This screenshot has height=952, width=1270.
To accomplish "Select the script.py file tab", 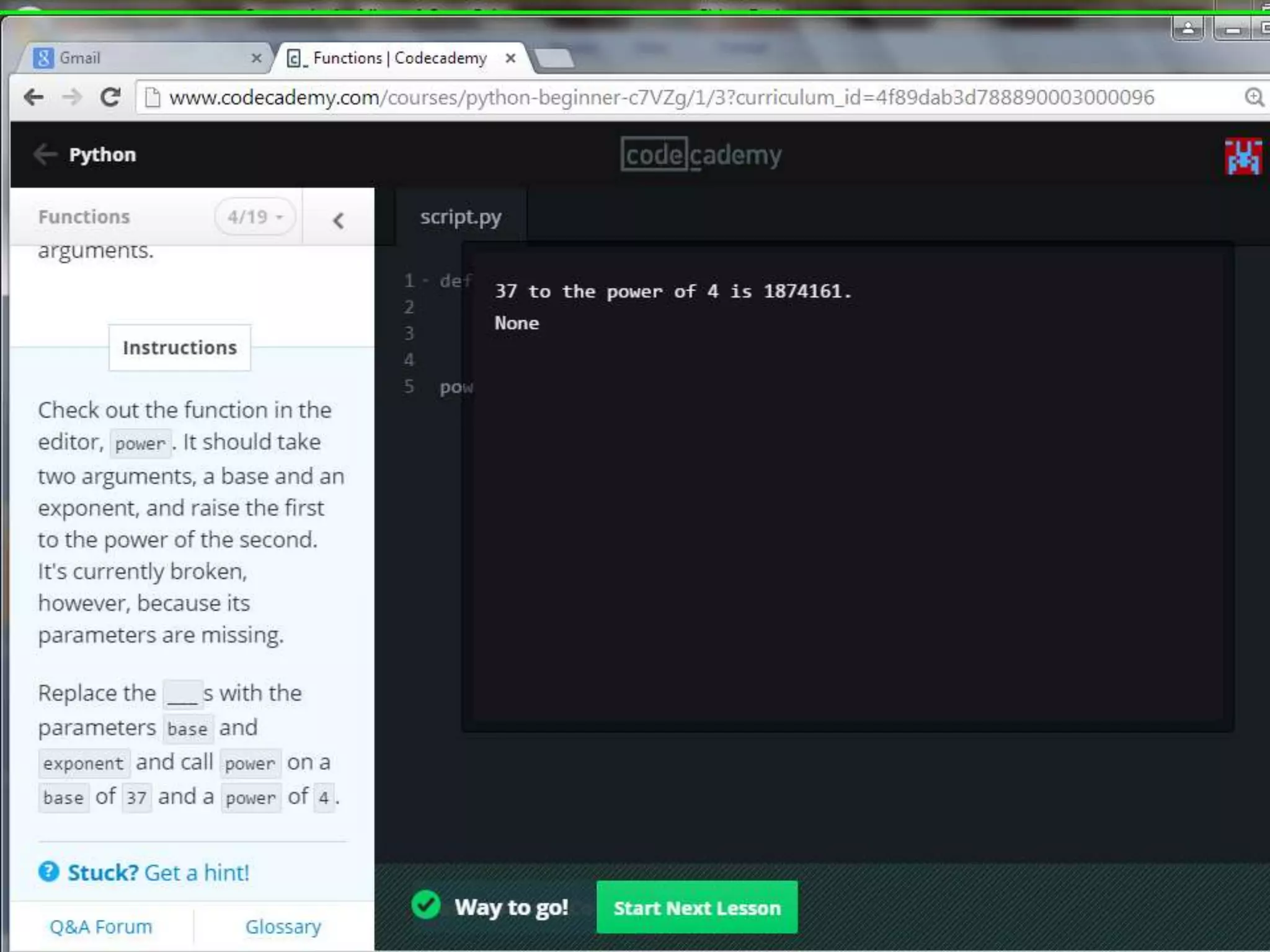I will 461,217.
